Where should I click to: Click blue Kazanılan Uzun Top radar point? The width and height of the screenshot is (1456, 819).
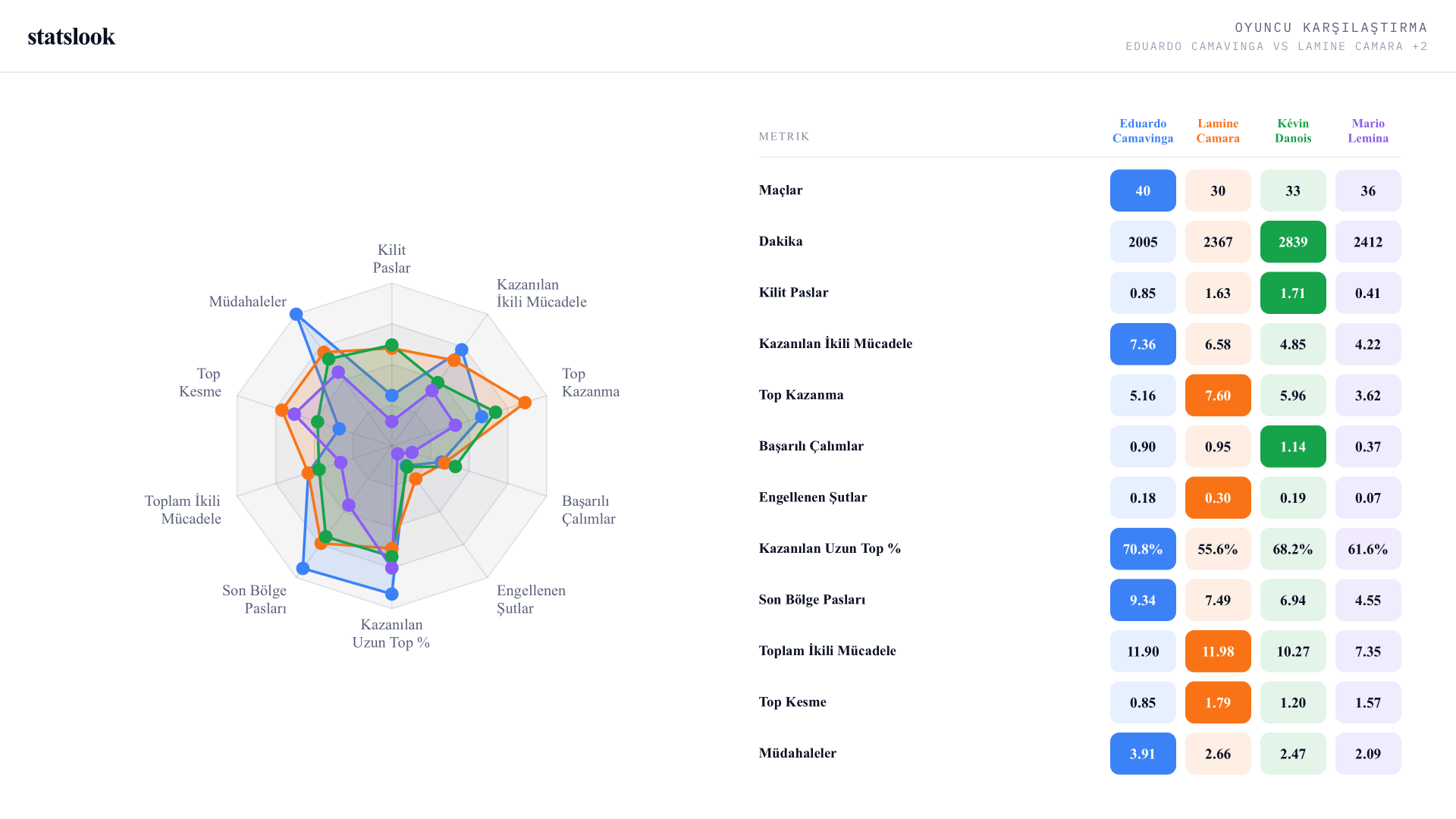tap(392, 594)
